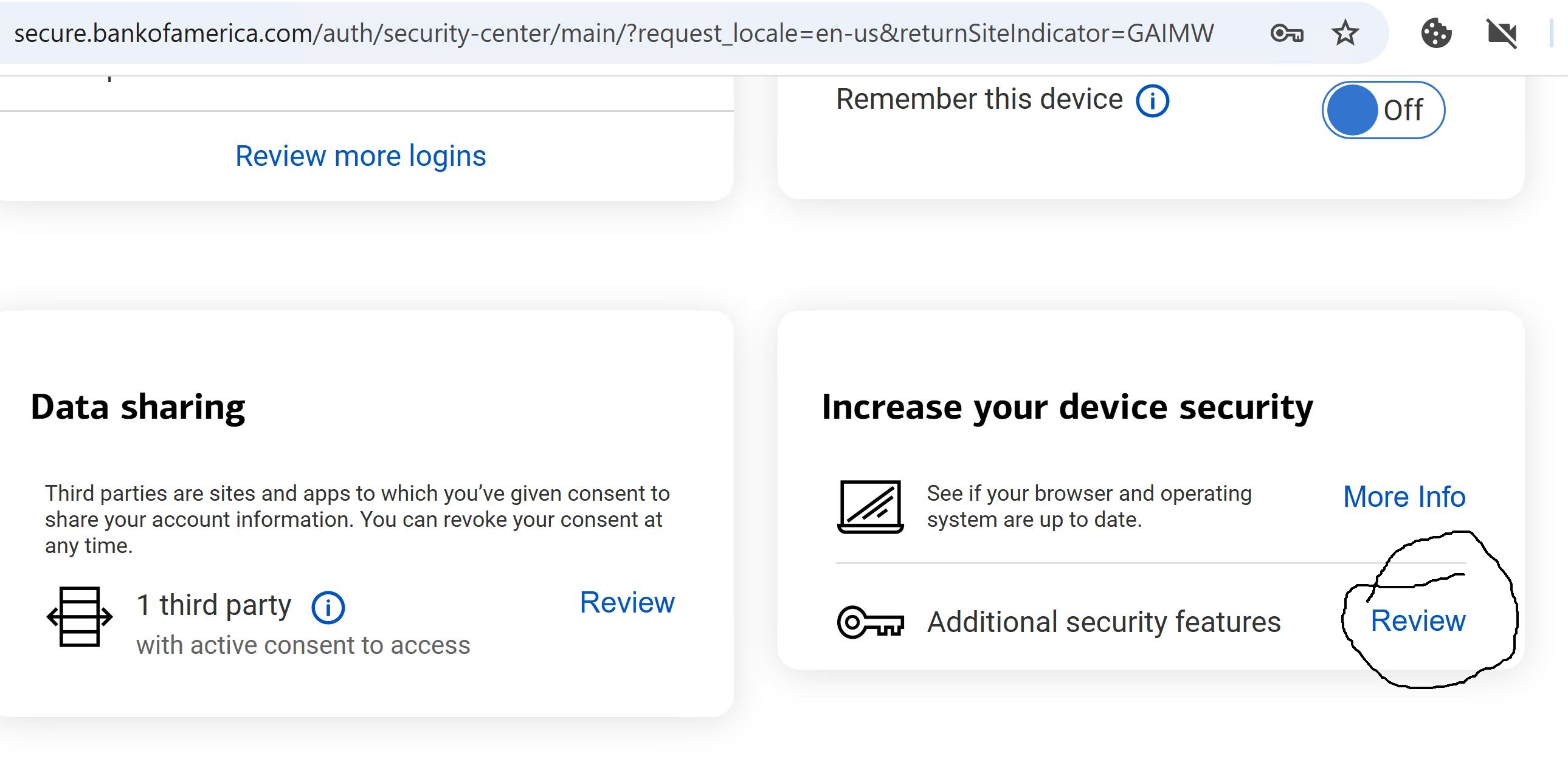Click the blocked camera icon

[x=1502, y=33]
